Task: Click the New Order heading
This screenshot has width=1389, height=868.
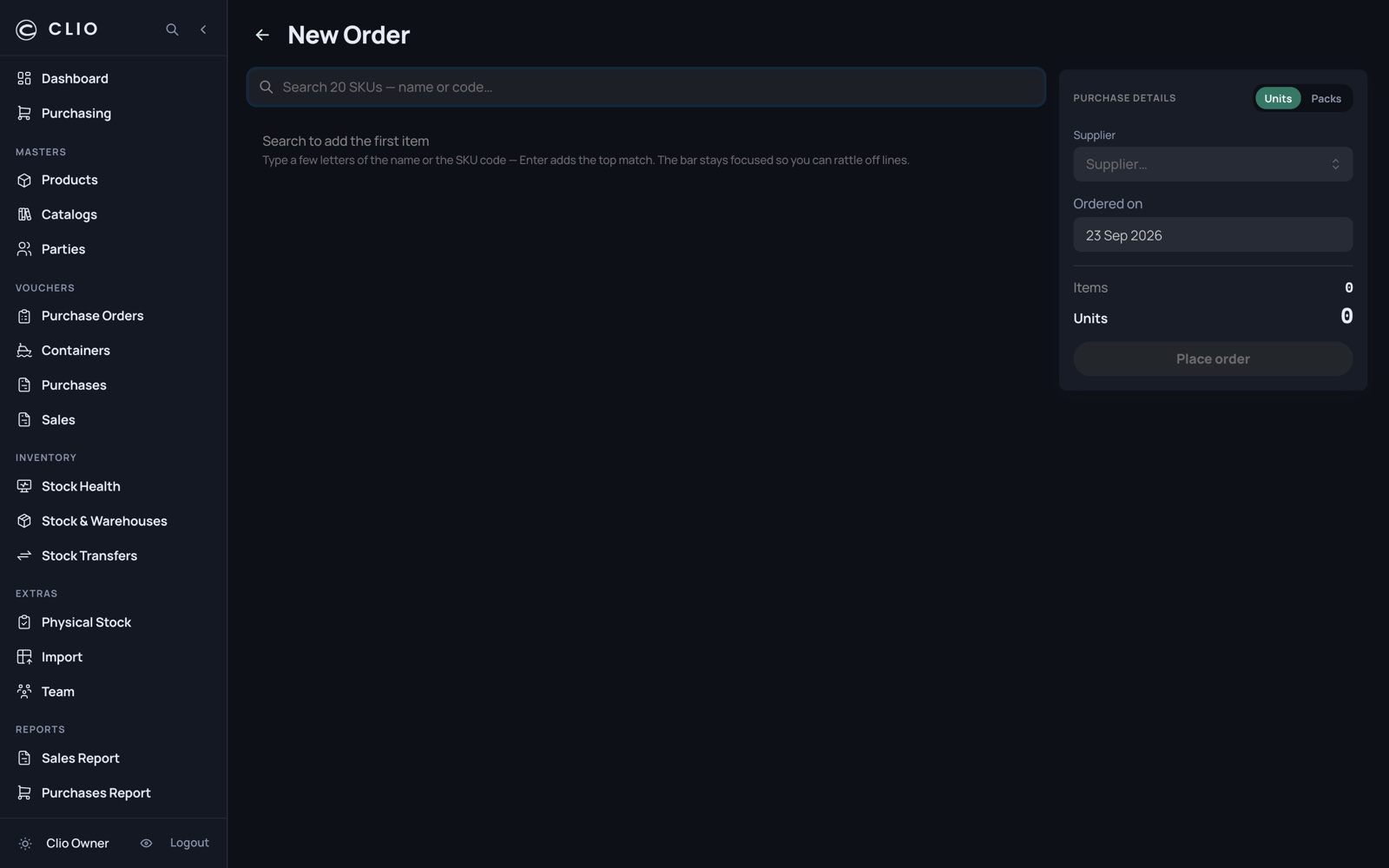Action: pyautogui.click(x=348, y=36)
